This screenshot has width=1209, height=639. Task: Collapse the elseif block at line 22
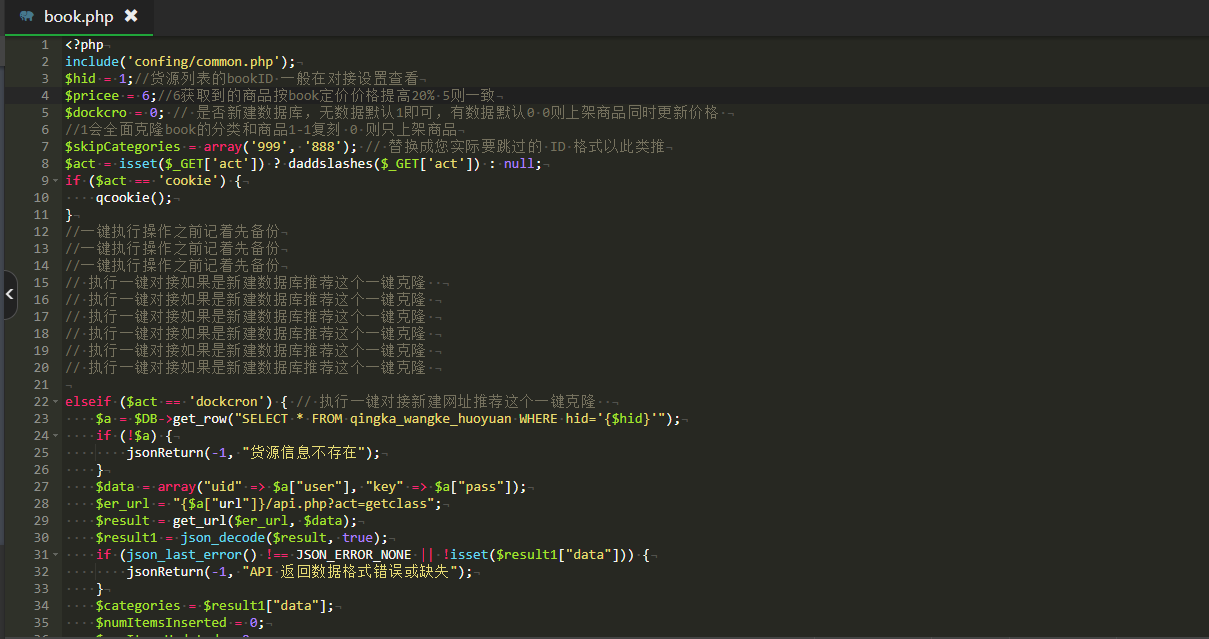[x=55, y=401]
